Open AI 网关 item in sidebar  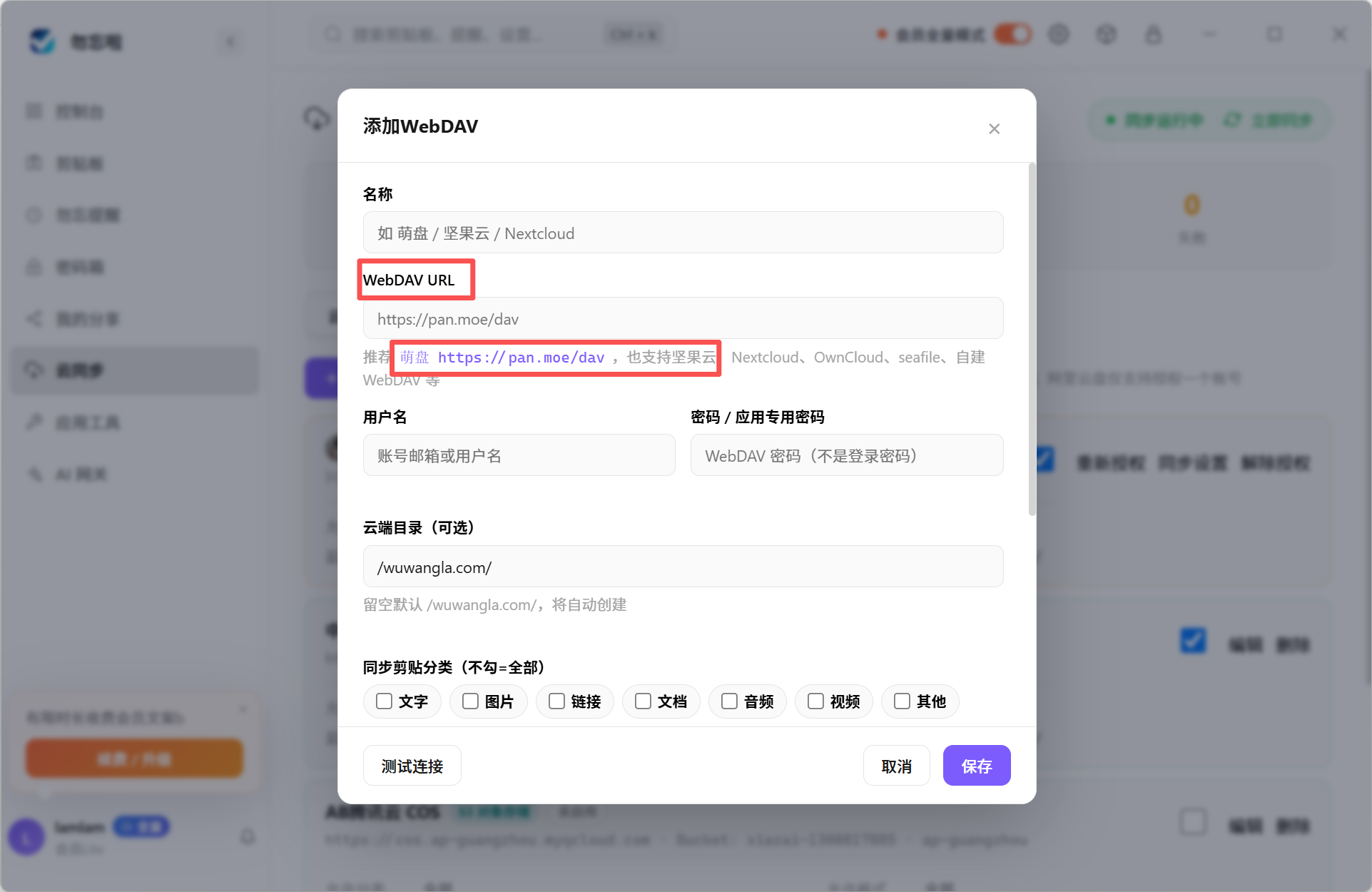[x=135, y=475]
